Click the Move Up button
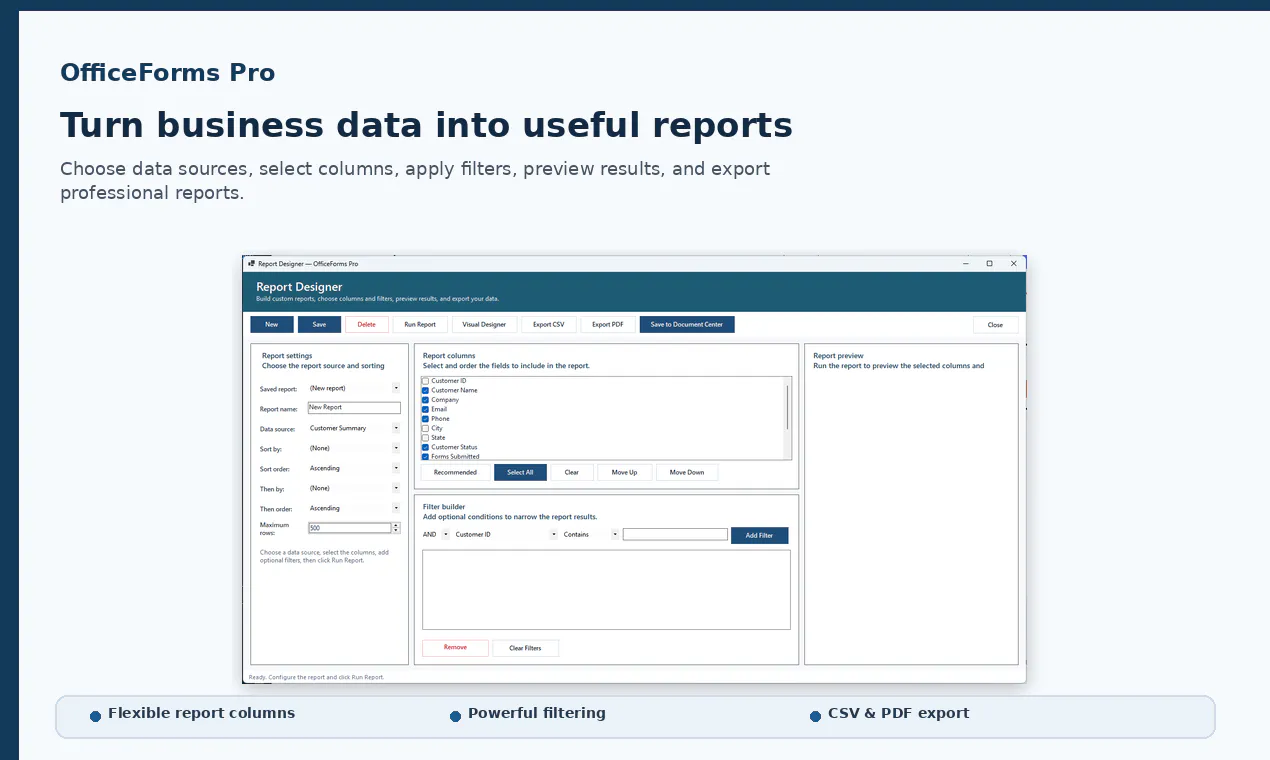This screenshot has width=1270, height=760. click(625, 472)
